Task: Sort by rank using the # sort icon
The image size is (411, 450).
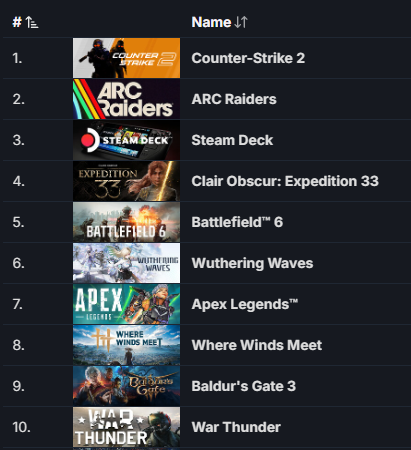Action: coord(32,23)
